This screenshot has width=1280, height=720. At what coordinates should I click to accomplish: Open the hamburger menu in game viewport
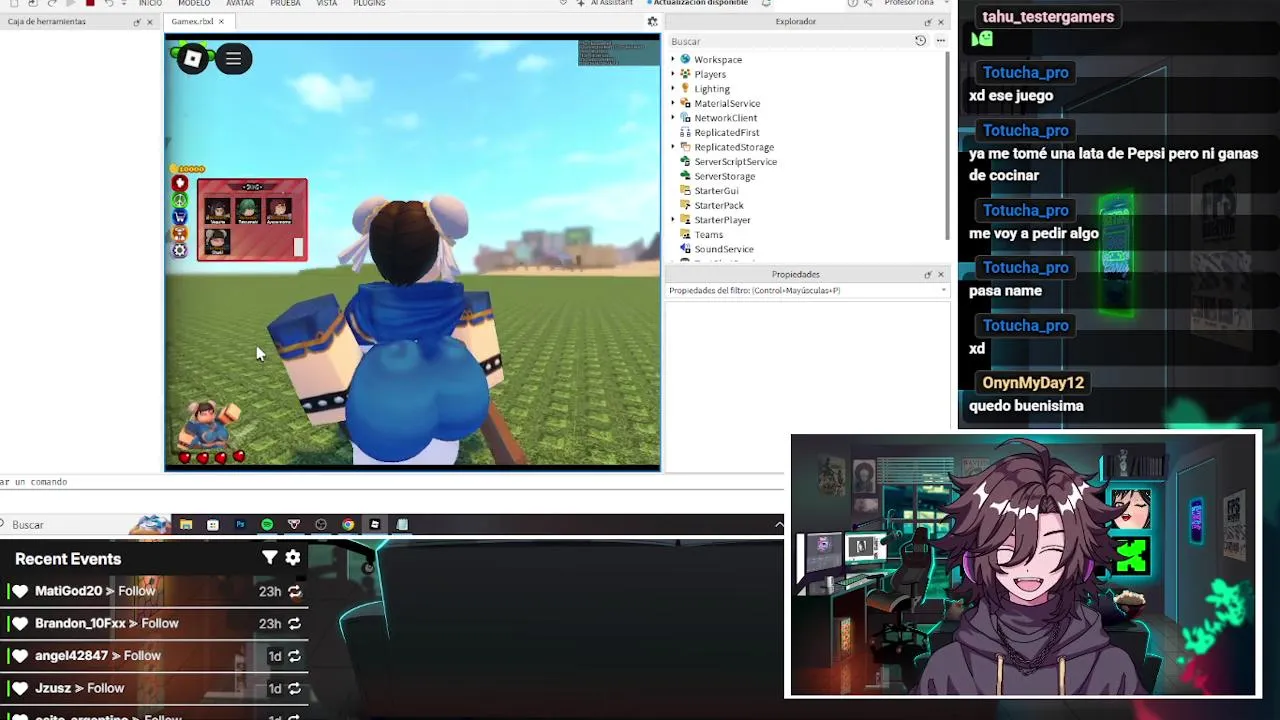233,59
